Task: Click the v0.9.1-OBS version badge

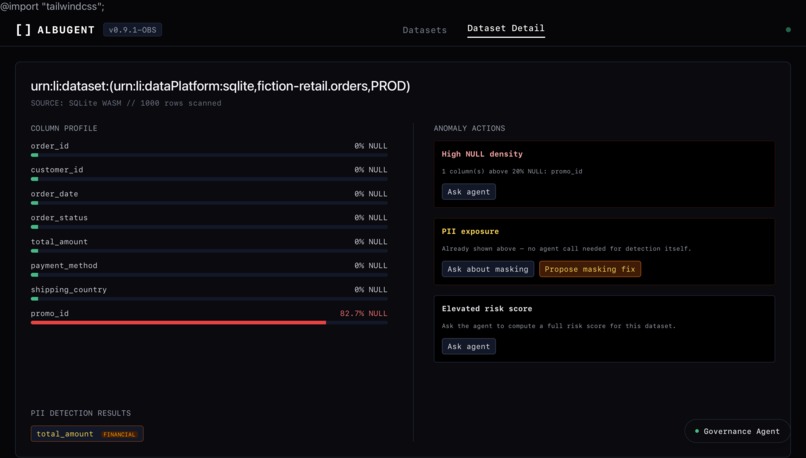Action: click(132, 30)
